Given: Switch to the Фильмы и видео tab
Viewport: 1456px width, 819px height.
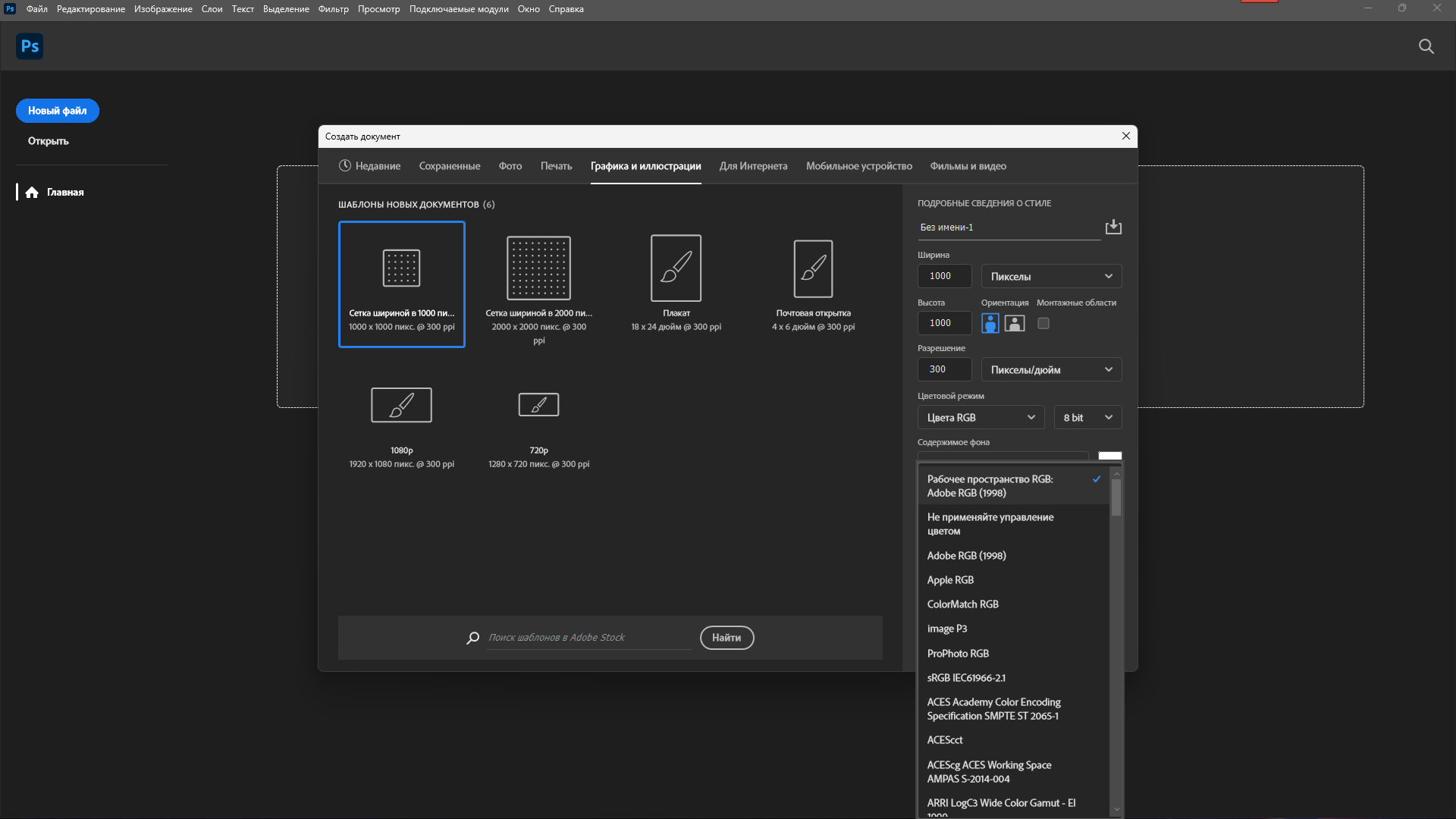Looking at the screenshot, I should [968, 166].
